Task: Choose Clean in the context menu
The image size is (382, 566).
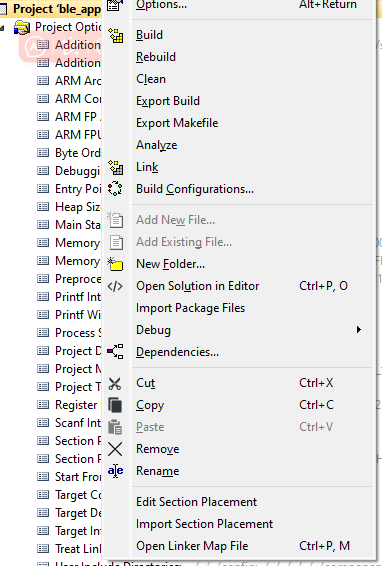Action: 151,79
